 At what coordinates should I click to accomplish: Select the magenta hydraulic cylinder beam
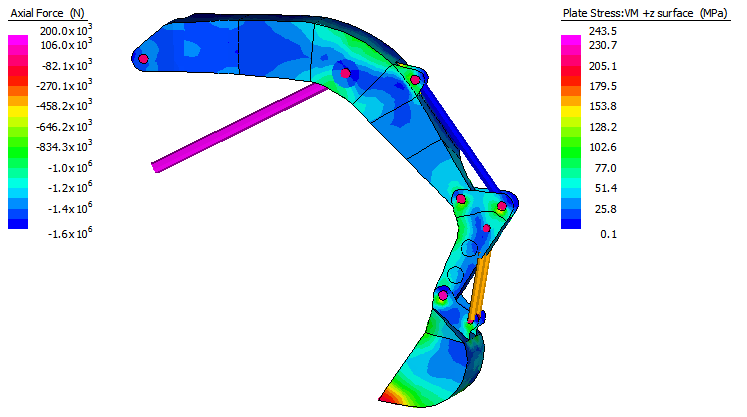(239, 127)
